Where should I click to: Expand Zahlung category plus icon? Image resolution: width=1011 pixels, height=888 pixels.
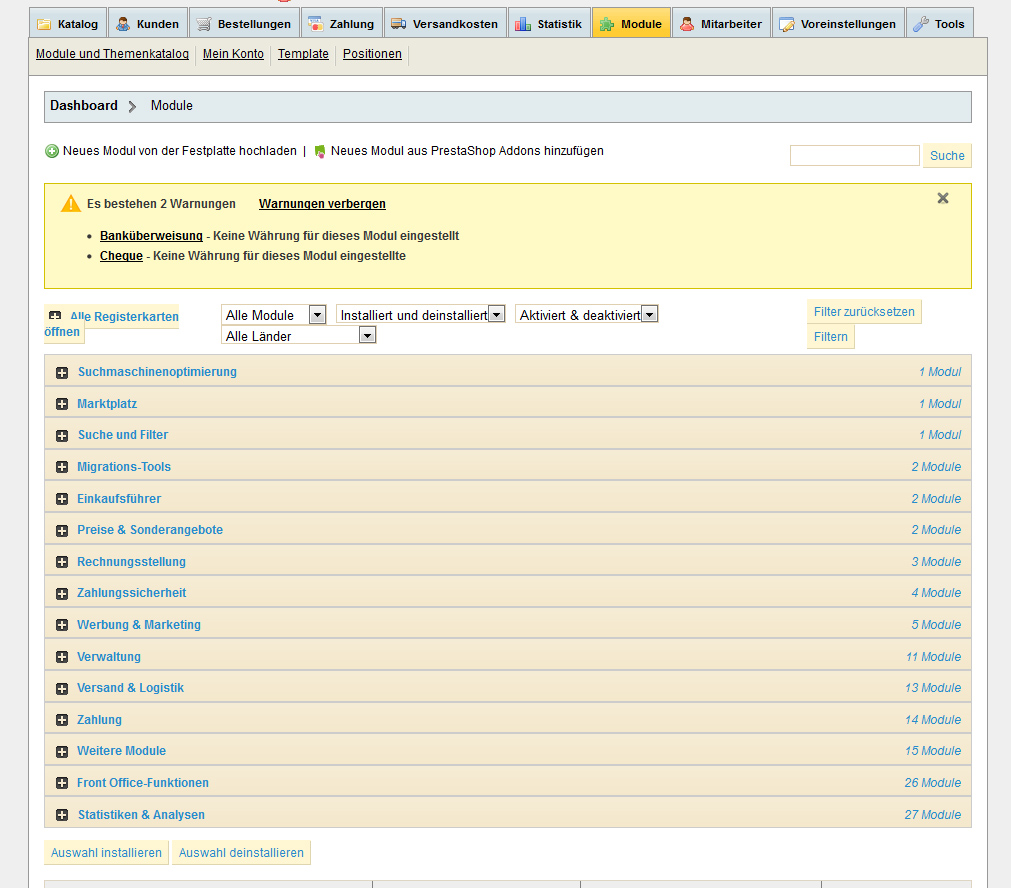[x=62, y=720]
